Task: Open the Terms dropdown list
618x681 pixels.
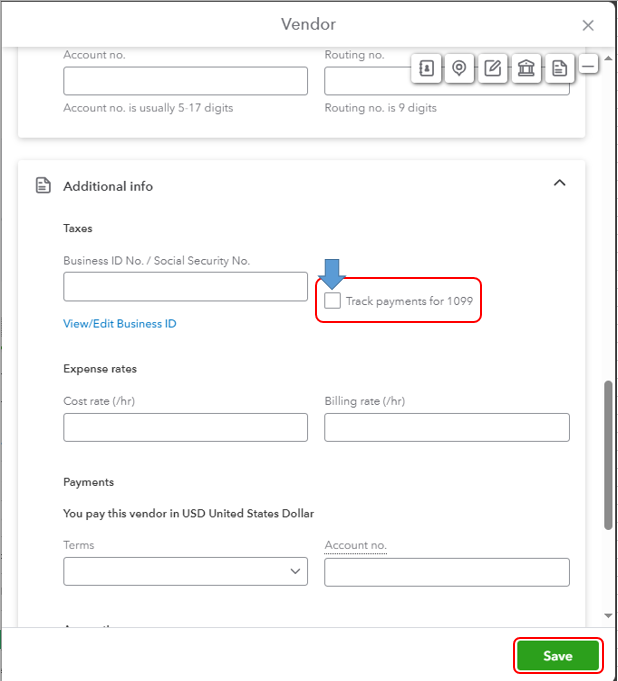Action: pyautogui.click(x=185, y=572)
